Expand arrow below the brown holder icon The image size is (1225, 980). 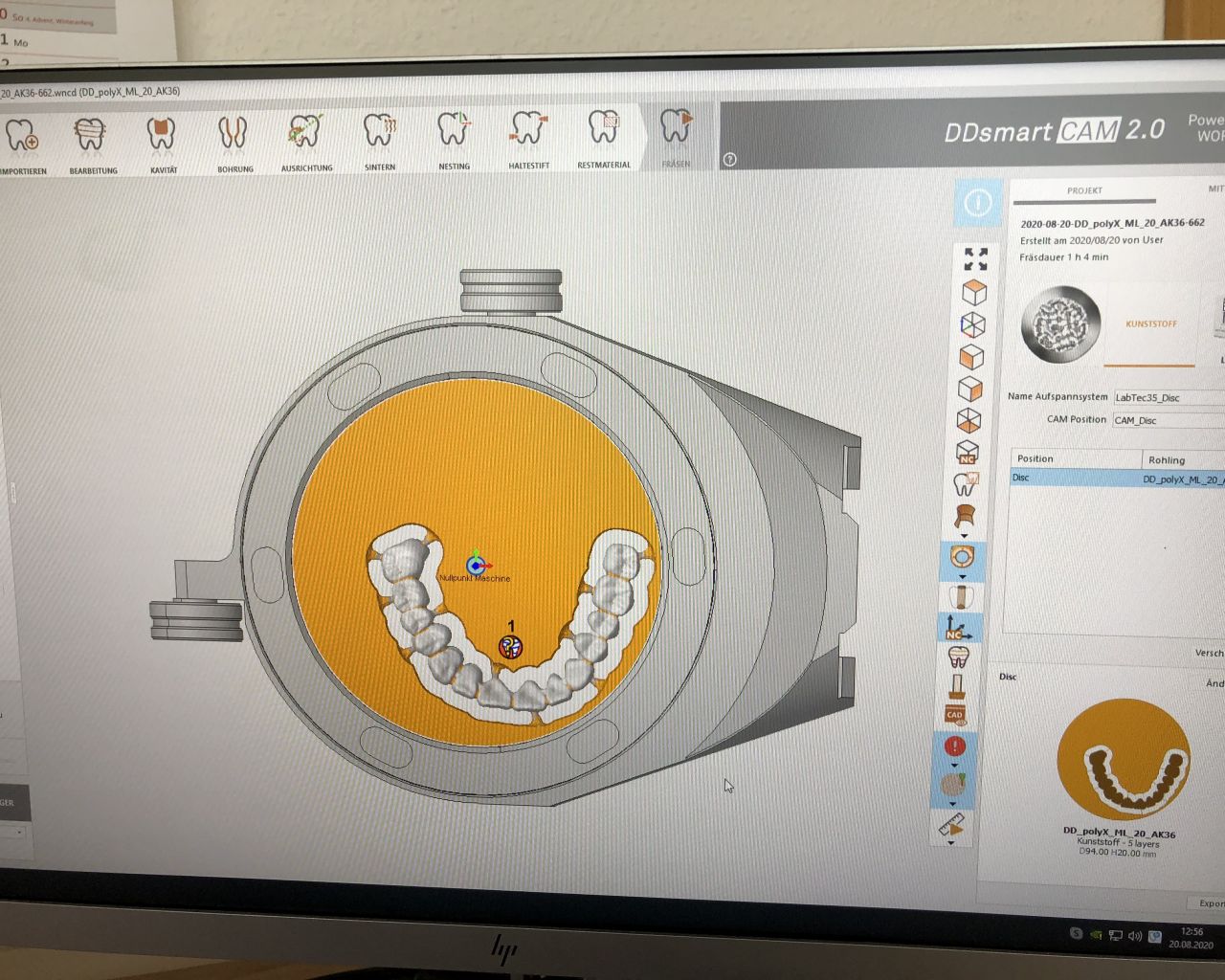(965, 536)
